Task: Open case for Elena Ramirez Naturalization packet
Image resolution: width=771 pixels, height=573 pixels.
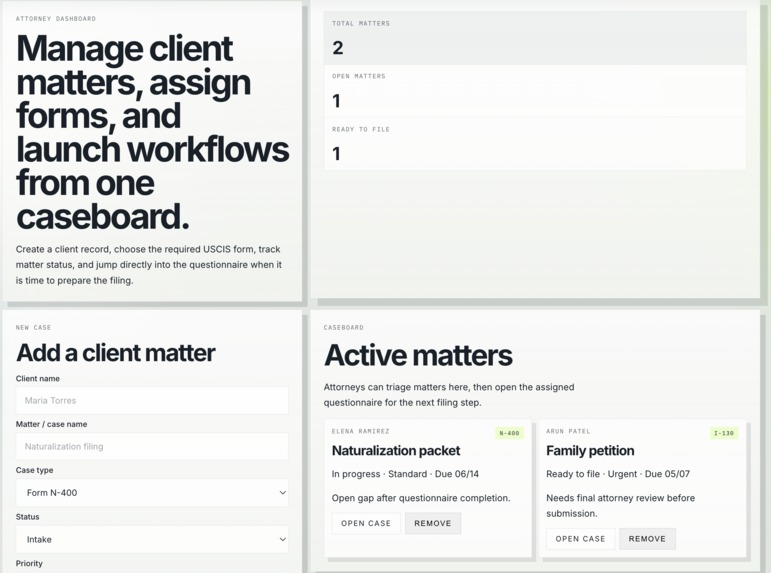Action: pos(366,523)
